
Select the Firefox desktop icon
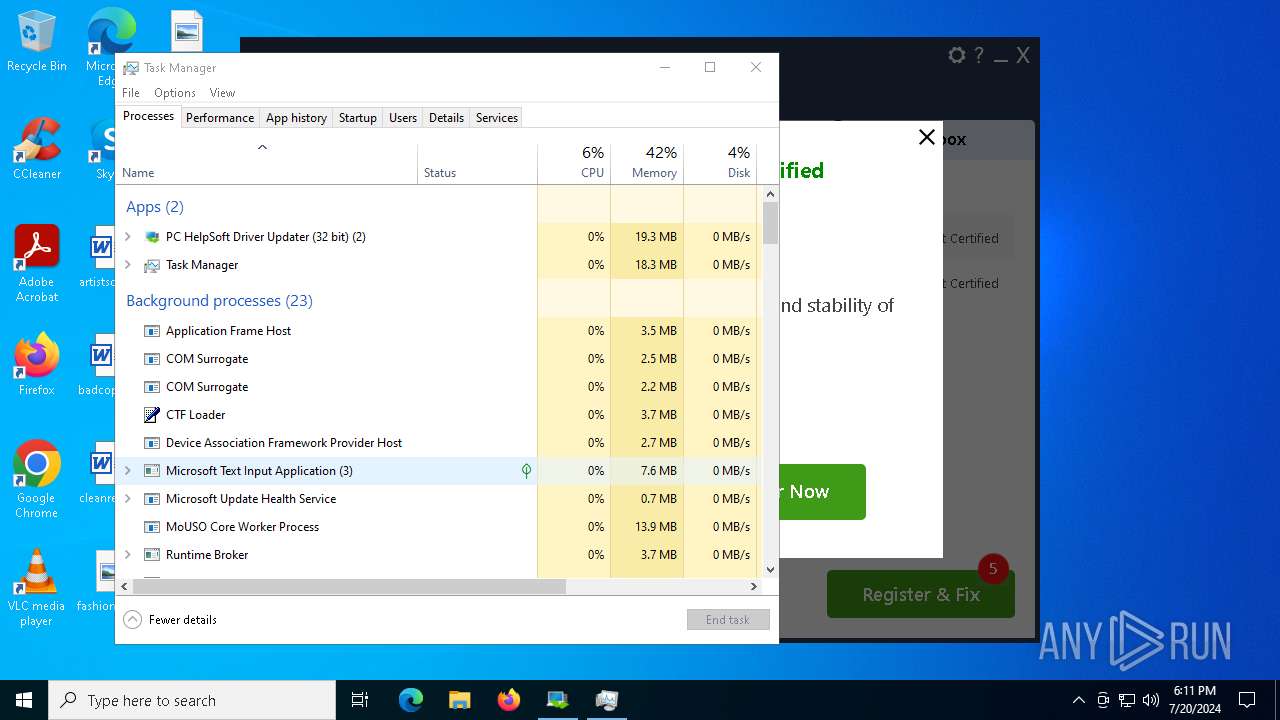coord(37,364)
